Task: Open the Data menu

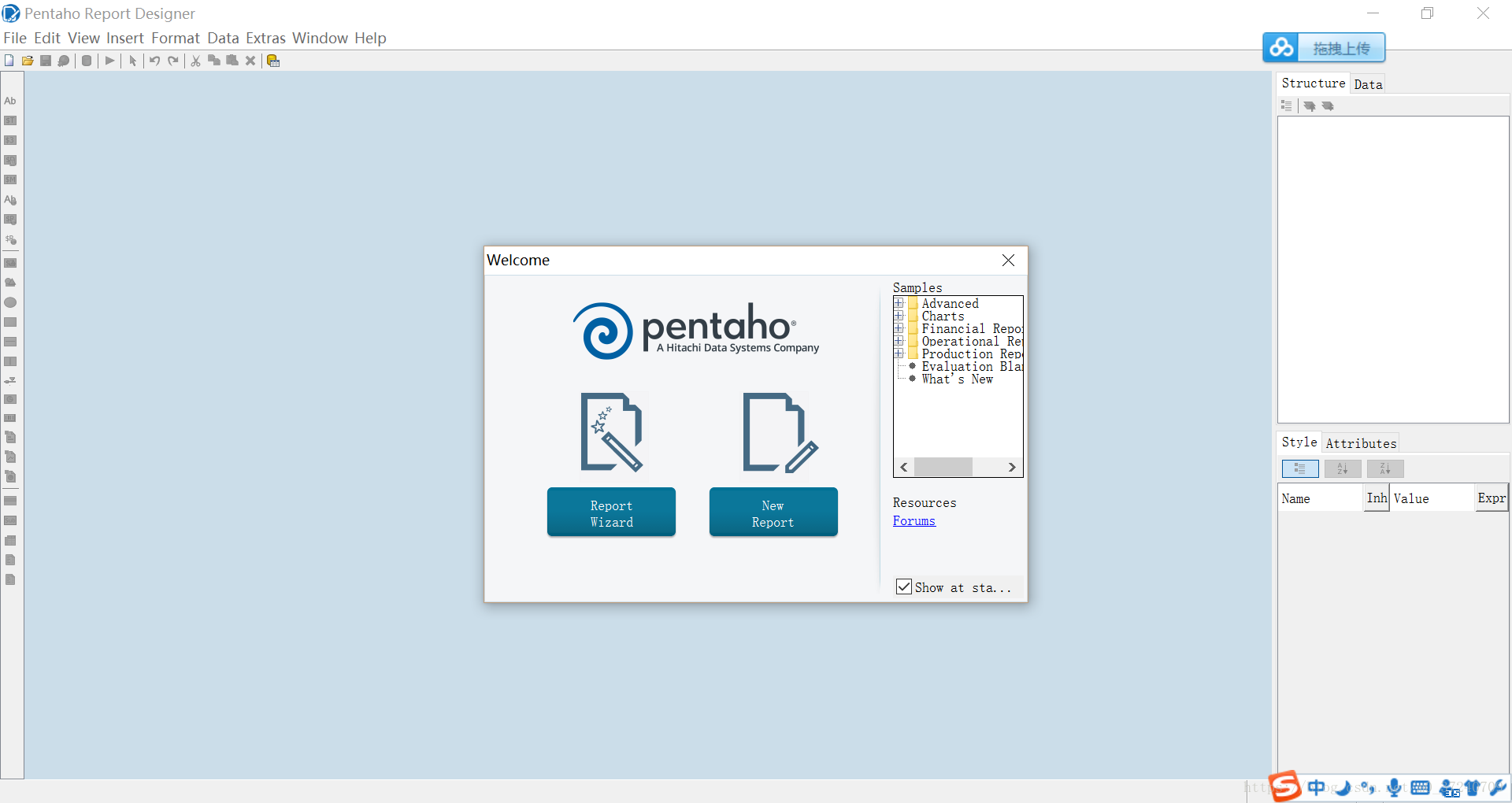Action: point(223,38)
